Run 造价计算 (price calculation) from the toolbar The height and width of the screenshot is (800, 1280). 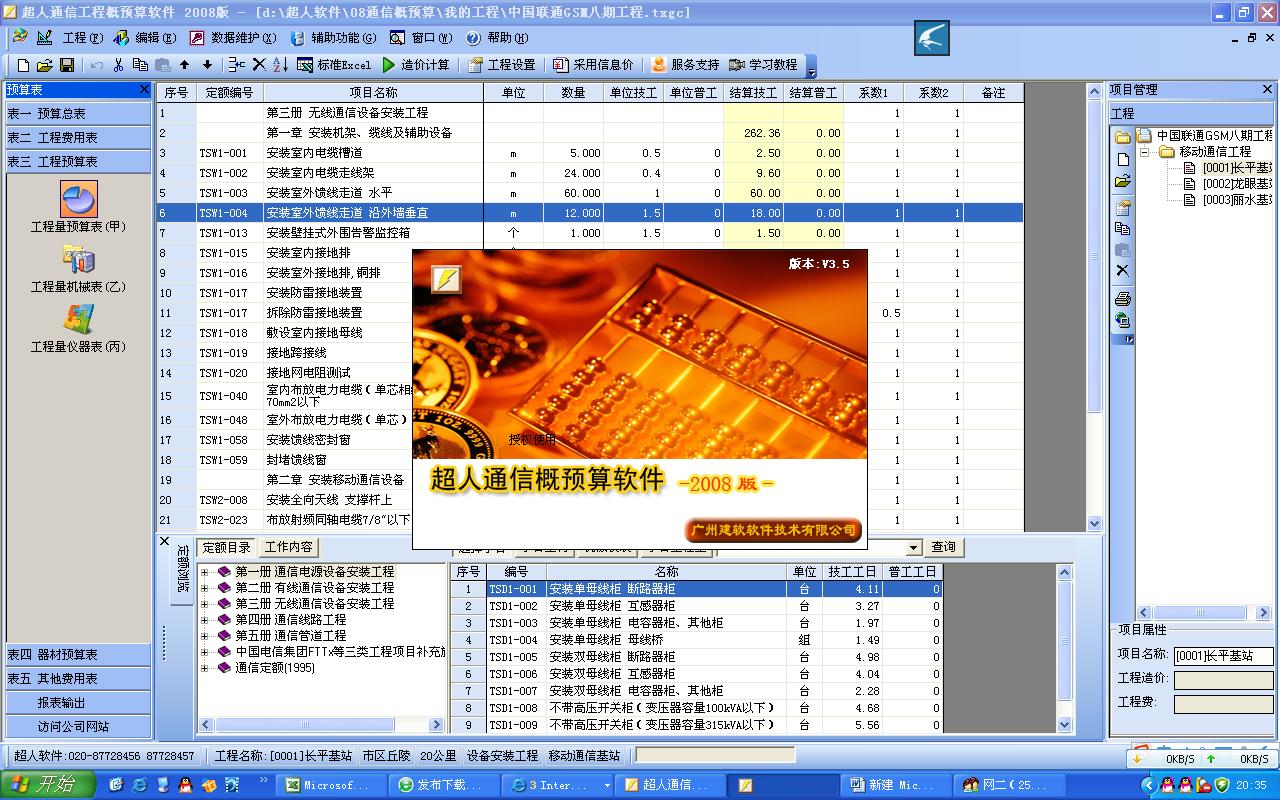pos(410,66)
